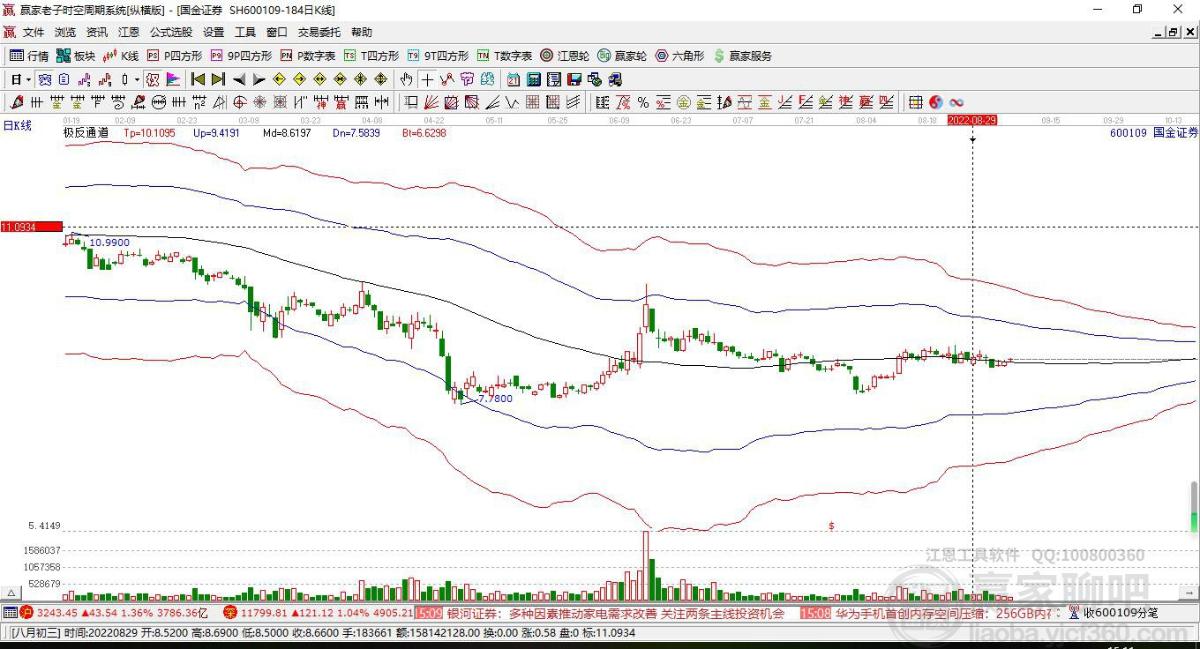Image resolution: width=1200 pixels, height=649 pixels.
Task: Open the 赢家轮 wheel tool
Action: click(622, 56)
